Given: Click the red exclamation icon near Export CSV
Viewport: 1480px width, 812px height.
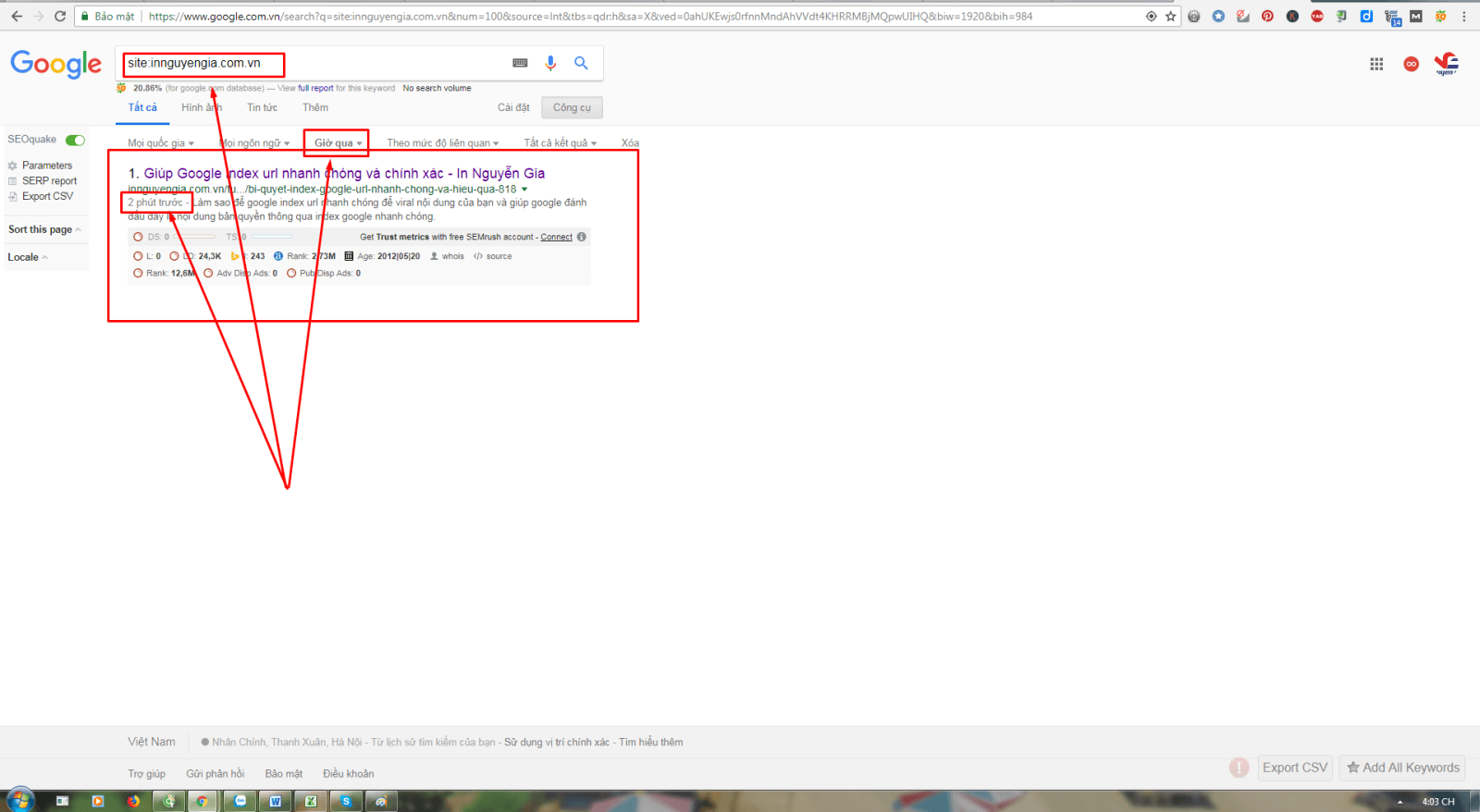Looking at the screenshot, I should pos(1239,768).
